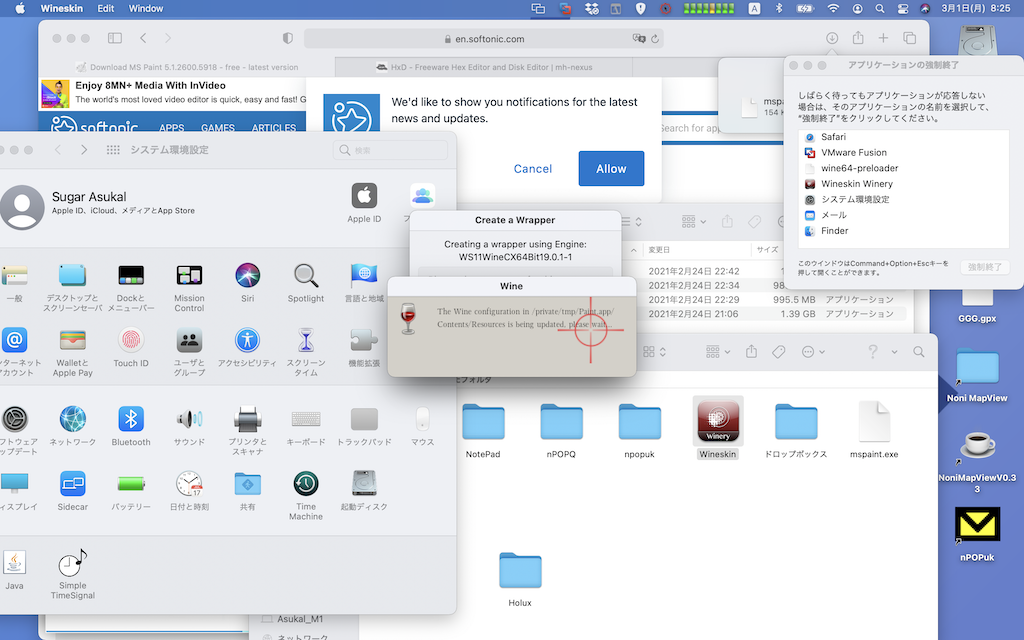Open the more actions ellipsis menu in Finder
This screenshot has height=640, width=1024.
click(809, 352)
